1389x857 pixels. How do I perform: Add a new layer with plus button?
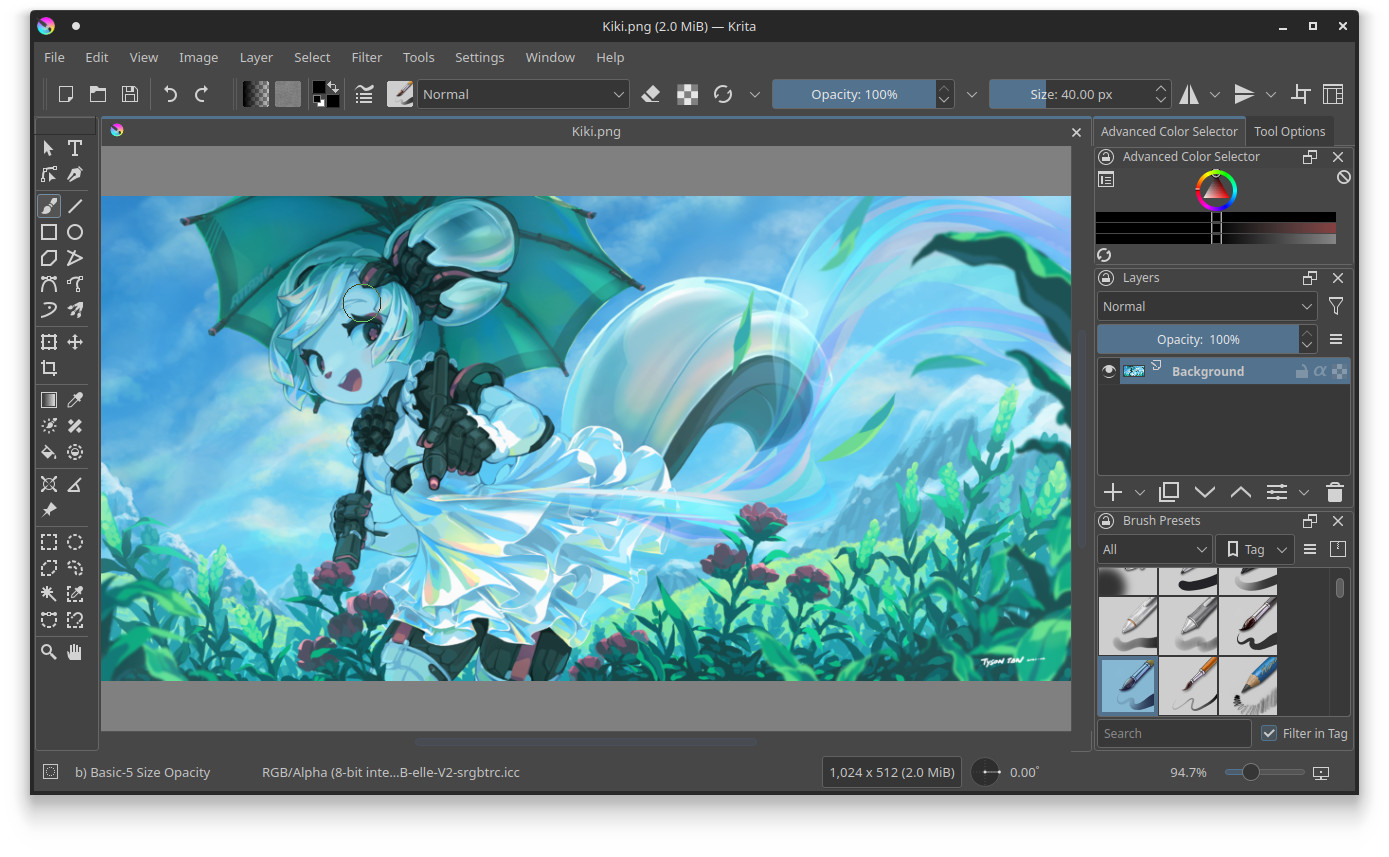click(1112, 492)
